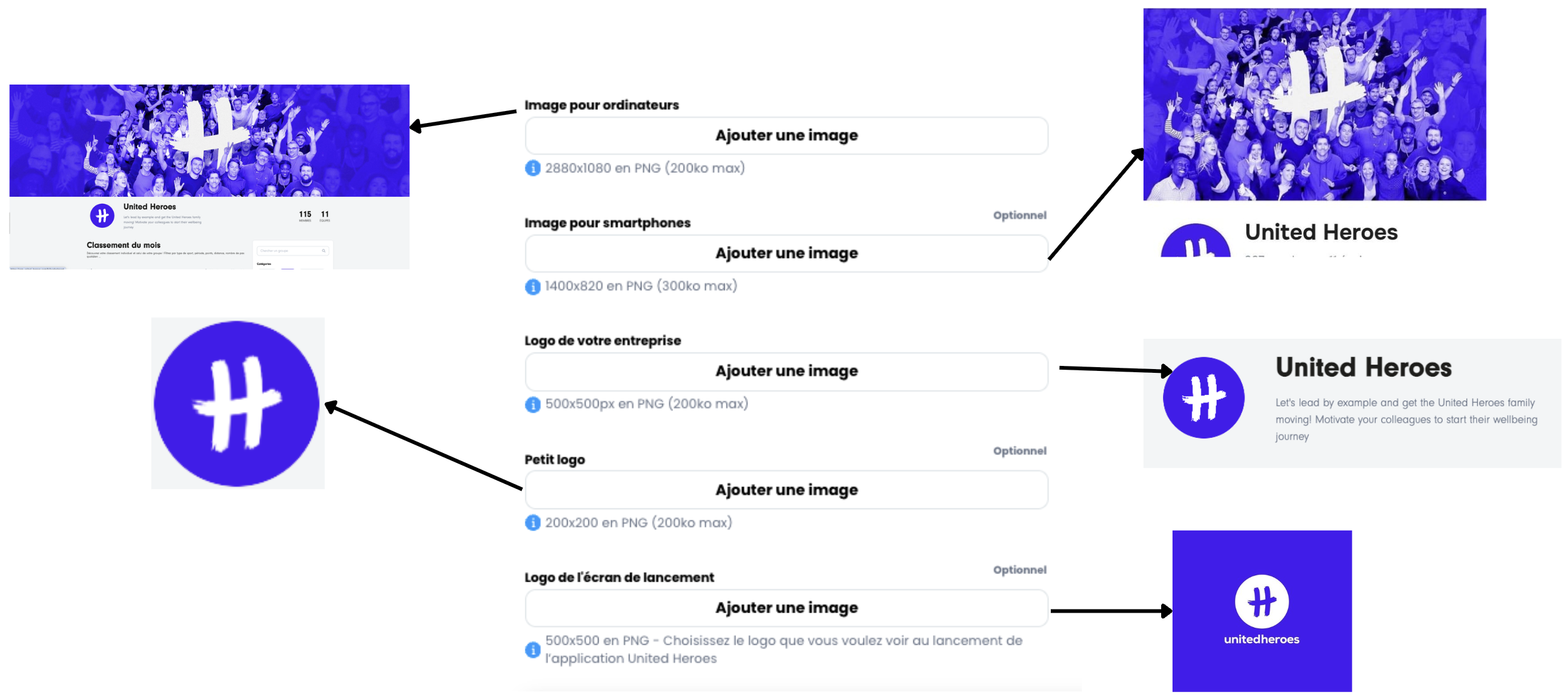The image size is (1568, 699).
Task: Click info icon beside launch screen logo hint
Action: 532,650
